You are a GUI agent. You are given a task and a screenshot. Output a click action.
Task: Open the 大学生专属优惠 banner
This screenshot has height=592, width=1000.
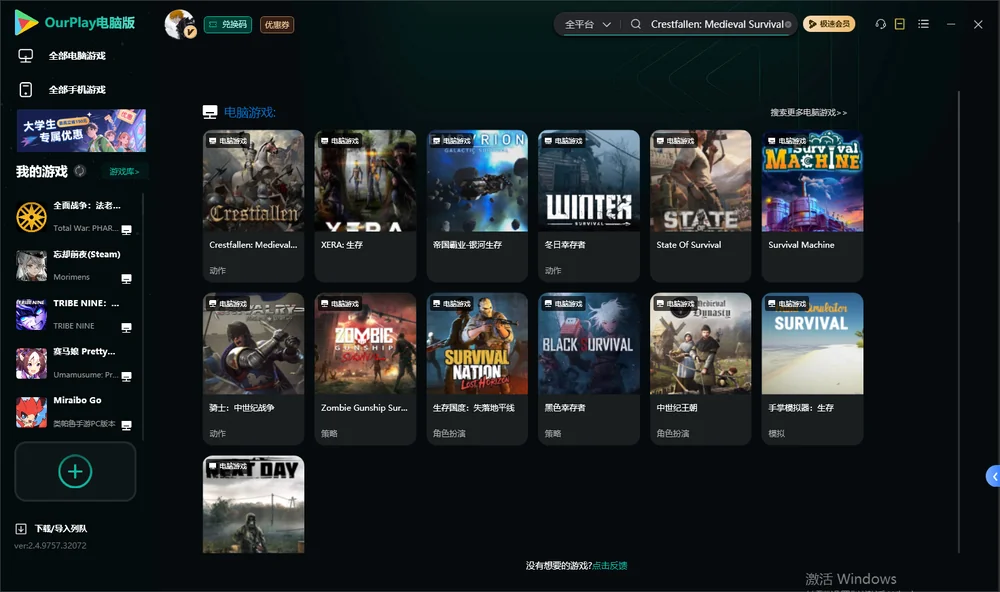[81, 130]
